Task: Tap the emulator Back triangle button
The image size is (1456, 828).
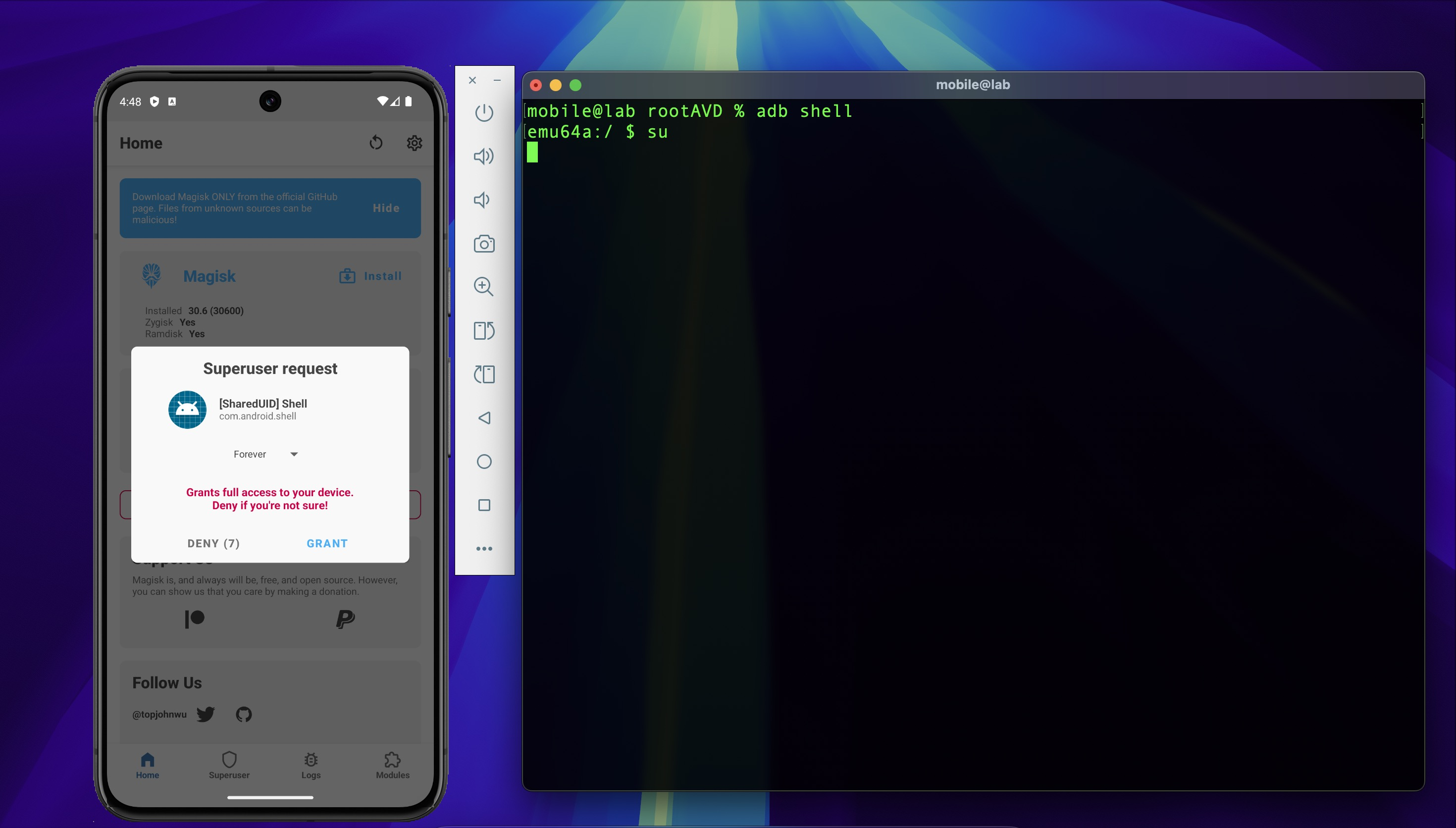Action: point(484,418)
